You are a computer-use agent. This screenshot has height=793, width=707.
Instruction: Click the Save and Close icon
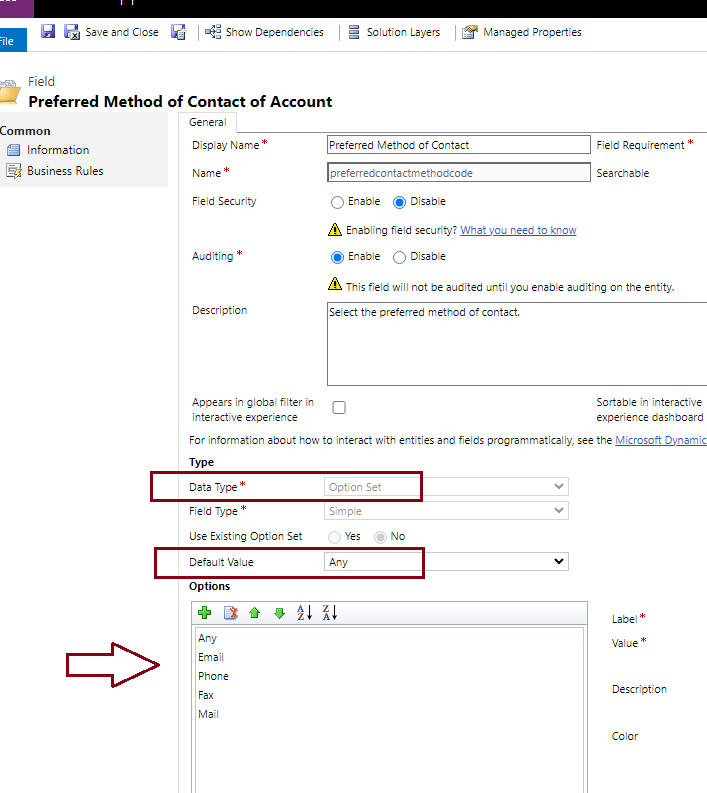pos(72,32)
